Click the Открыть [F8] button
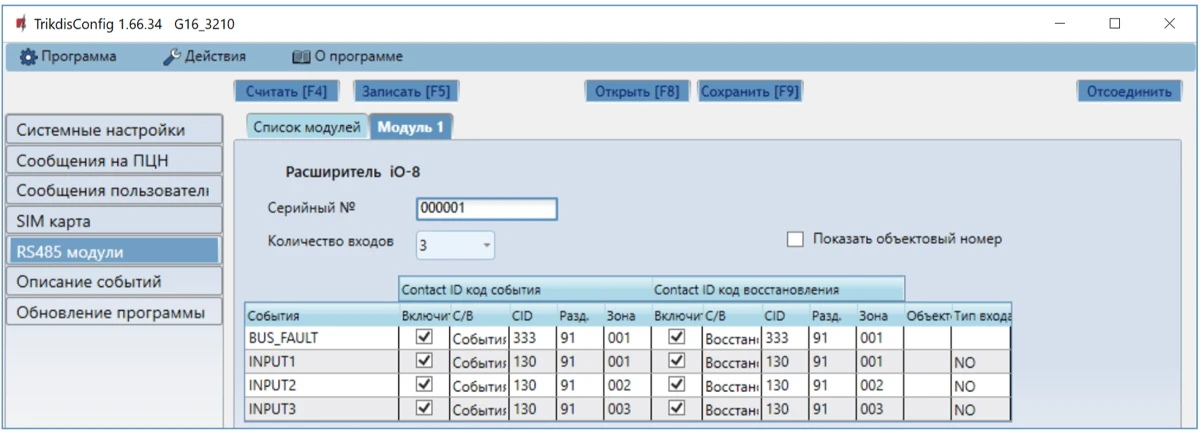Screen dimensions: 1200x433 [x=636, y=92]
